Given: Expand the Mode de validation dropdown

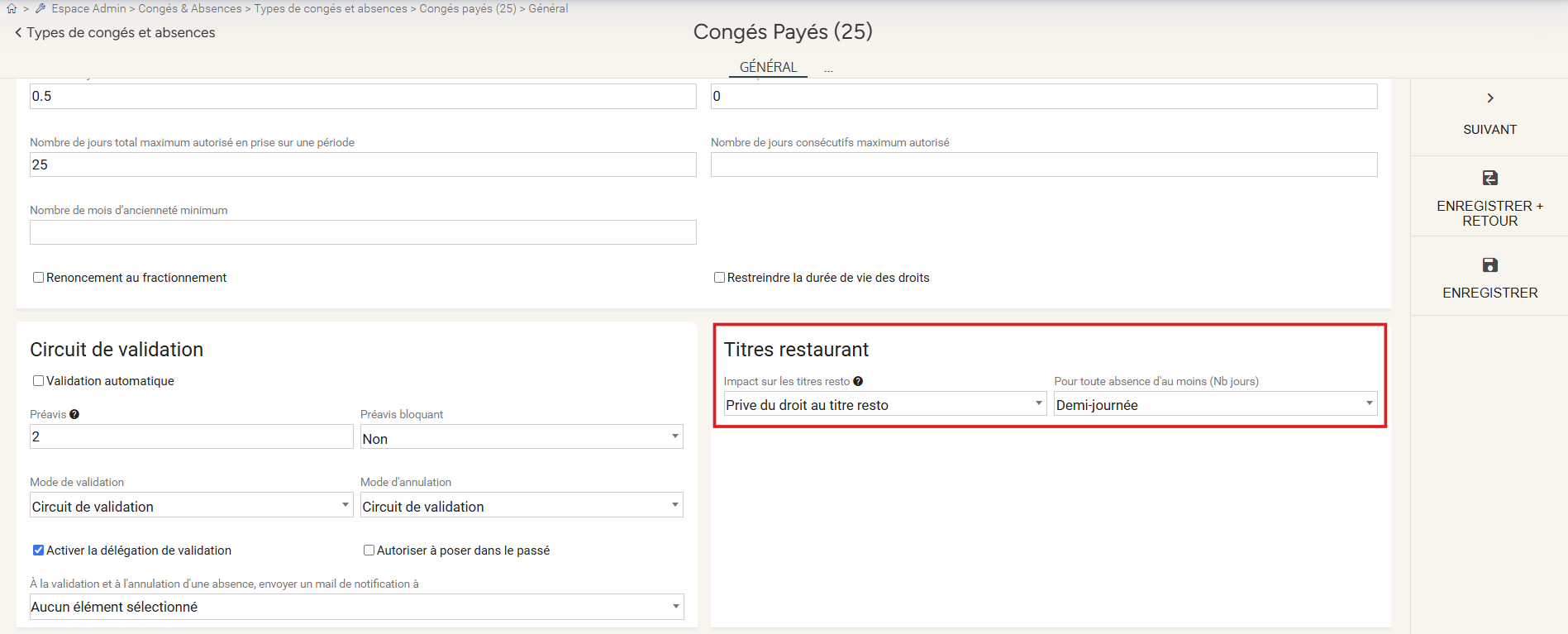Looking at the screenshot, I should point(191,506).
